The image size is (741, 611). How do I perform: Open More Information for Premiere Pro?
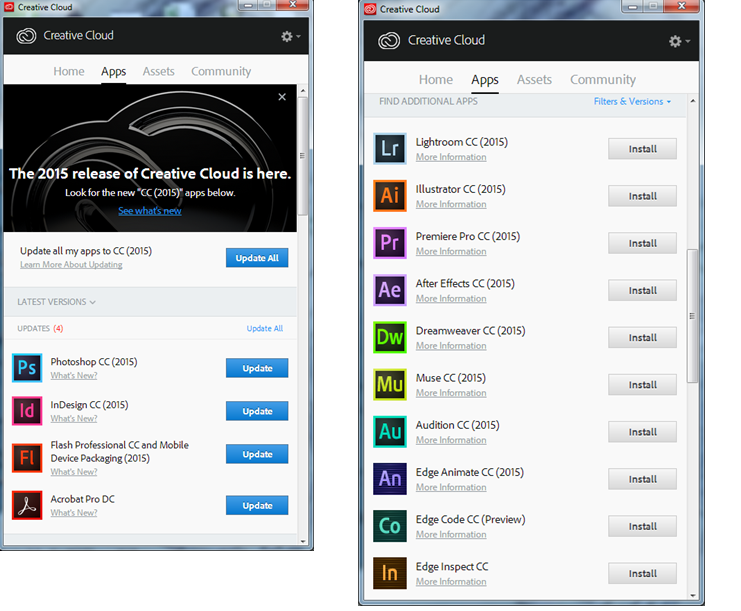click(x=451, y=251)
